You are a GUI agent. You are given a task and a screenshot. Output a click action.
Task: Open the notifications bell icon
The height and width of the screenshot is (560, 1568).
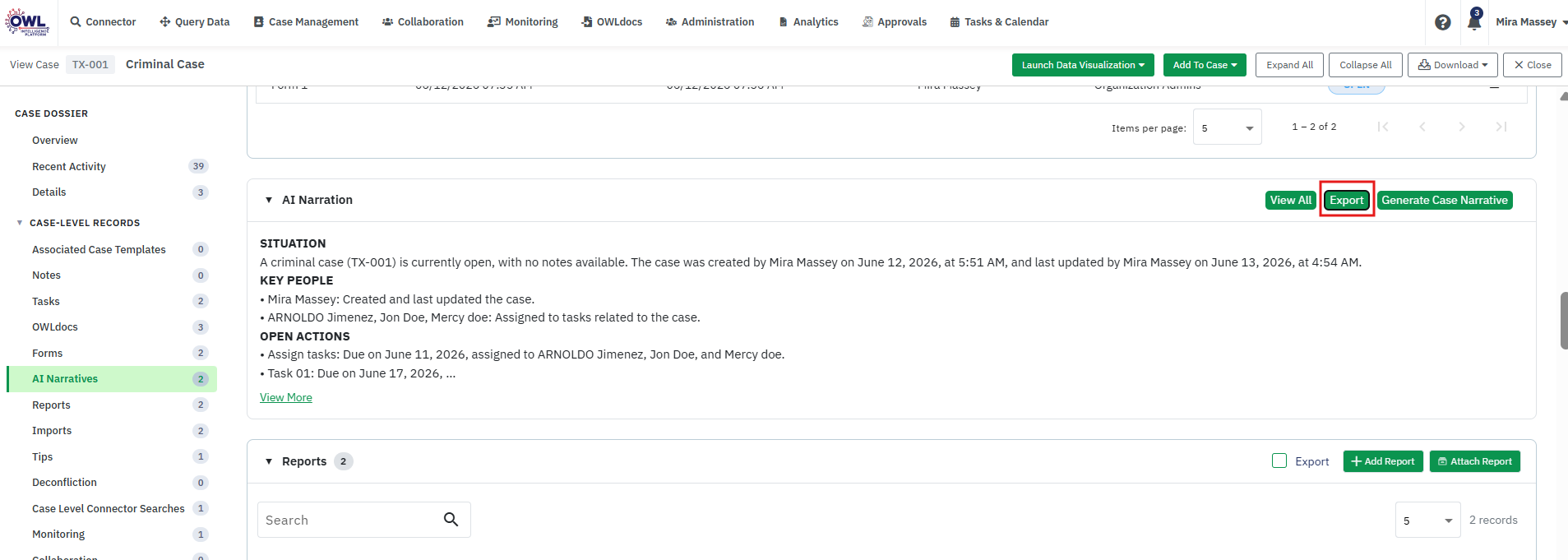[x=1474, y=21]
